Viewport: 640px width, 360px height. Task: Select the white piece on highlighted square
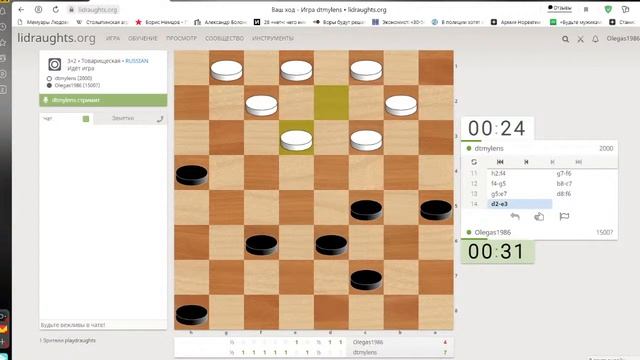pos(296,140)
